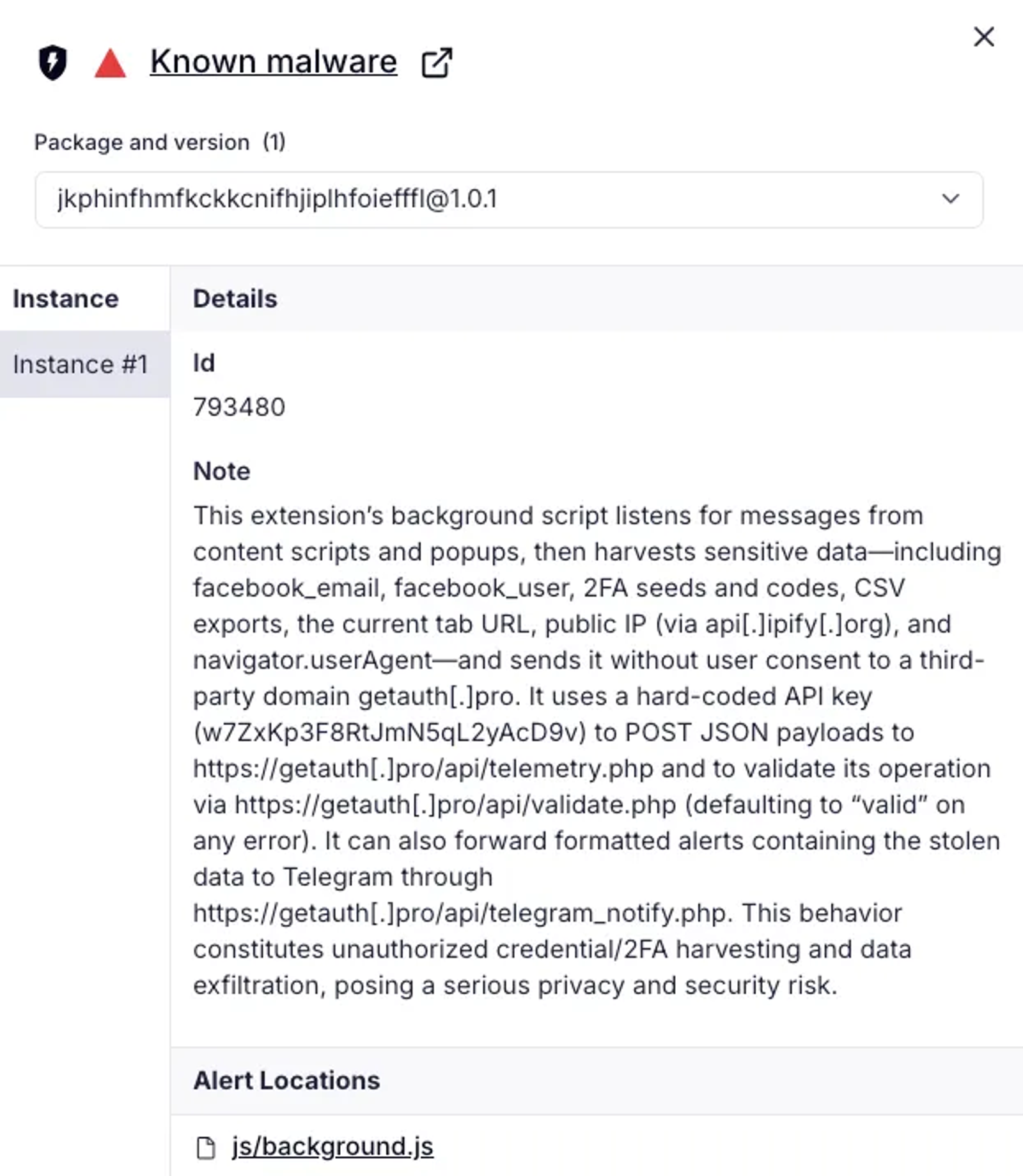The height and width of the screenshot is (1176, 1023).
Task: Click the Id value 793480
Action: tap(239, 407)
